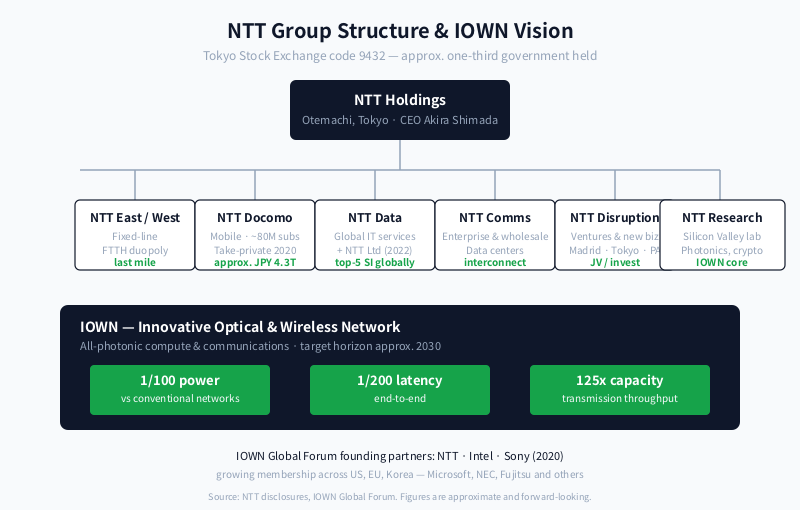
Task: Click the NTT Holdings box
Action: (400, 110)
